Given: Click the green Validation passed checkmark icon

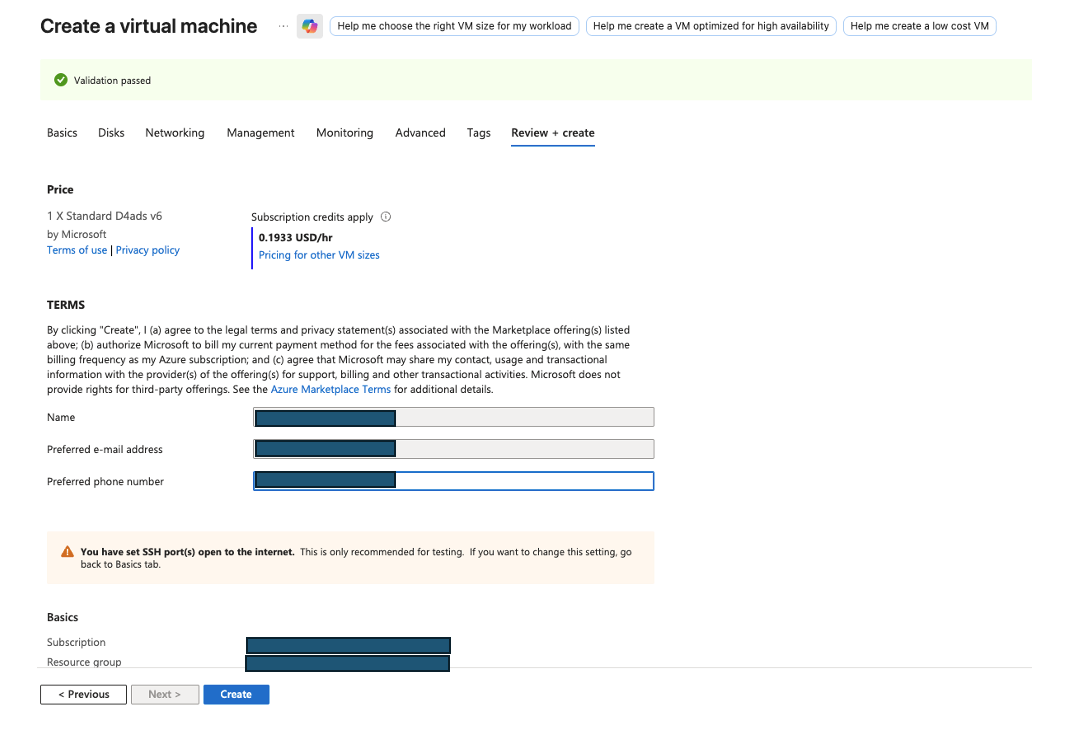Looking at the screenshot, I should click(61, 80).
